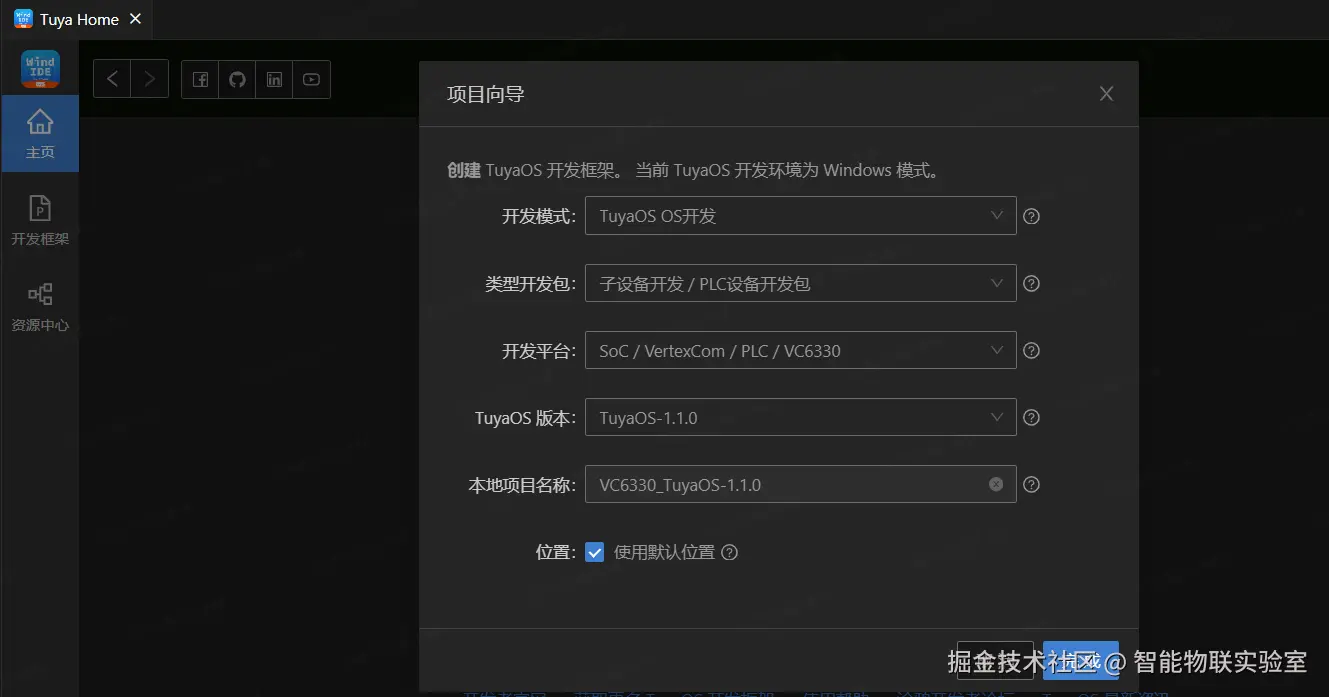Click the Tuya Home tab icon
Image resolution: width=1329 pixels, height=697 pixels.
coord(23,19)
